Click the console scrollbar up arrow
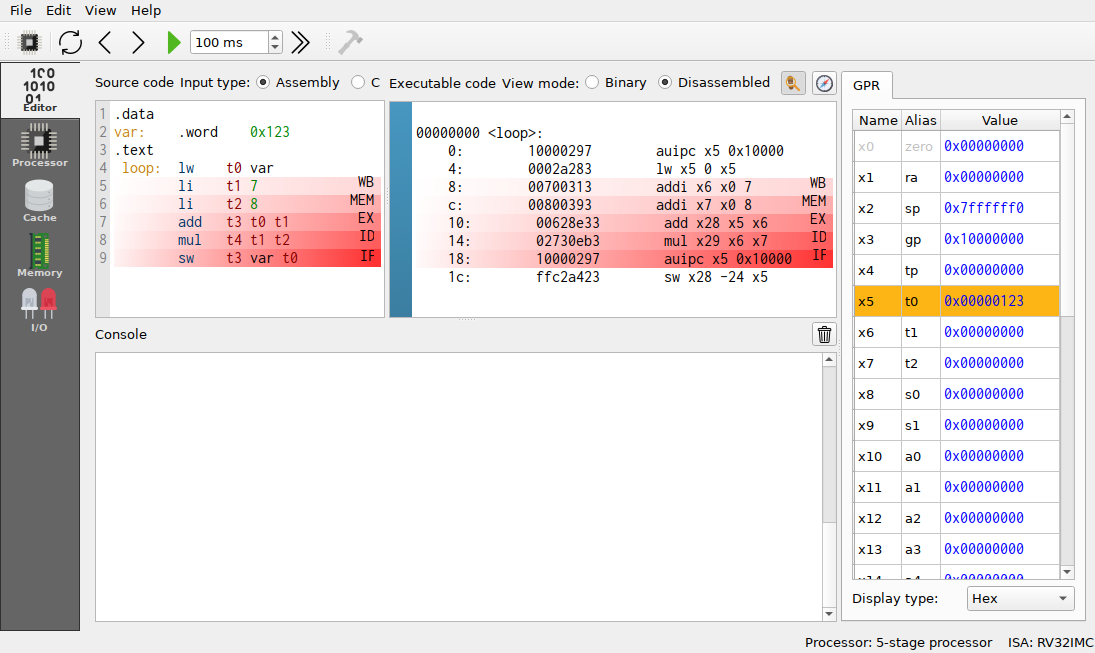Viewport: 1095px width, 653px height. (829, 360)
